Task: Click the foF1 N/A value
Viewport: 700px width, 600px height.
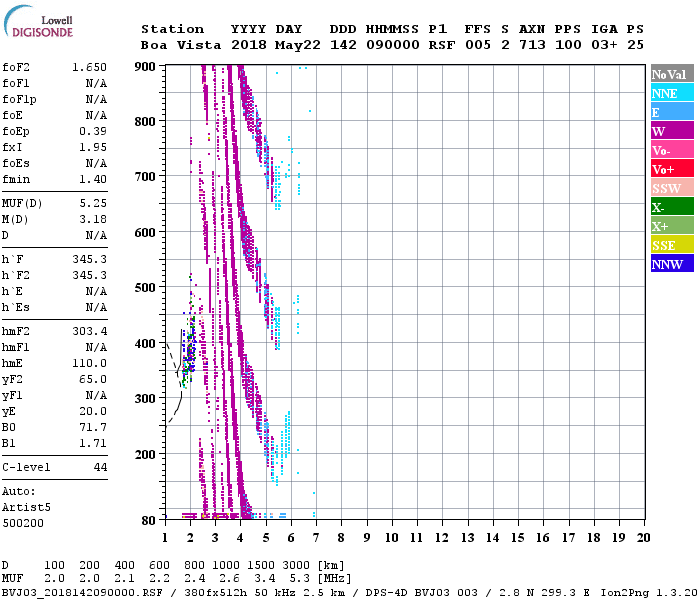Action: 96,83
